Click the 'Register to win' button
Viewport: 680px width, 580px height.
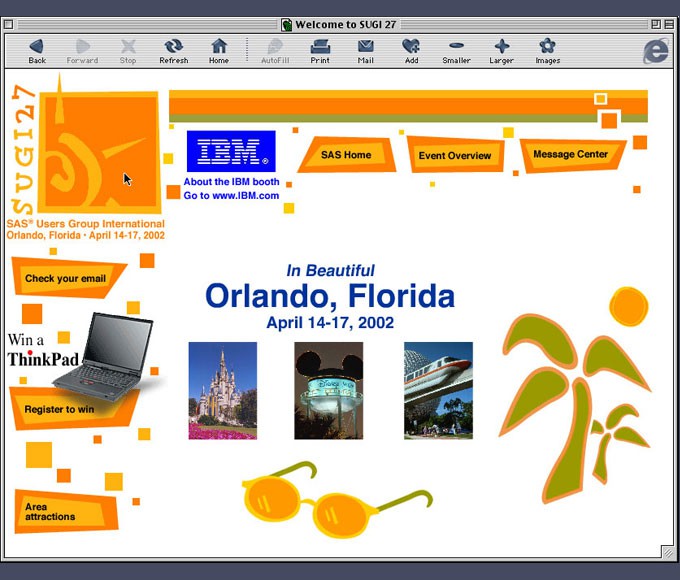(x=60, y=409)
